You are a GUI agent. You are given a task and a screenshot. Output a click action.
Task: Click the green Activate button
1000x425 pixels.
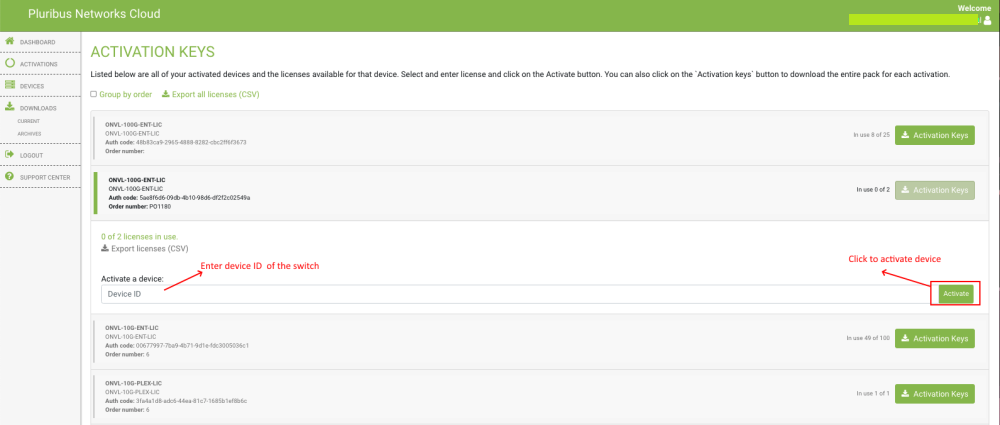coord(955,294)
